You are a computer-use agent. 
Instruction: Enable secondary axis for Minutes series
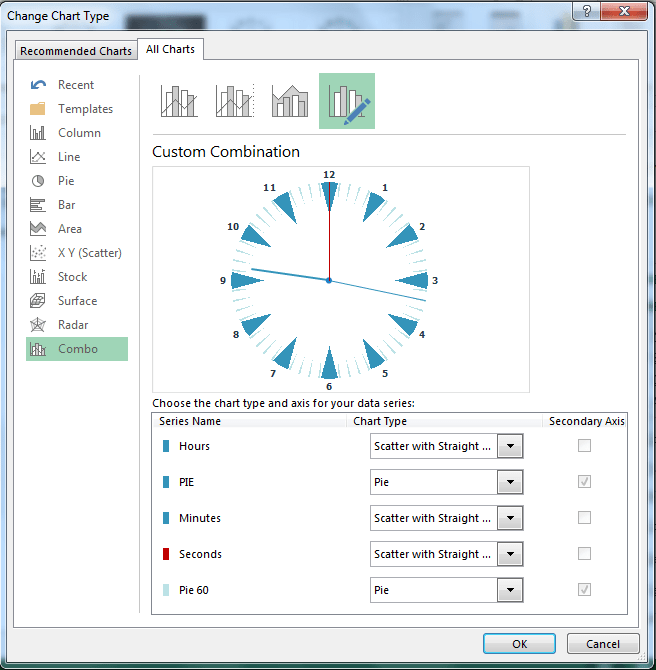[x=584, y=517]
